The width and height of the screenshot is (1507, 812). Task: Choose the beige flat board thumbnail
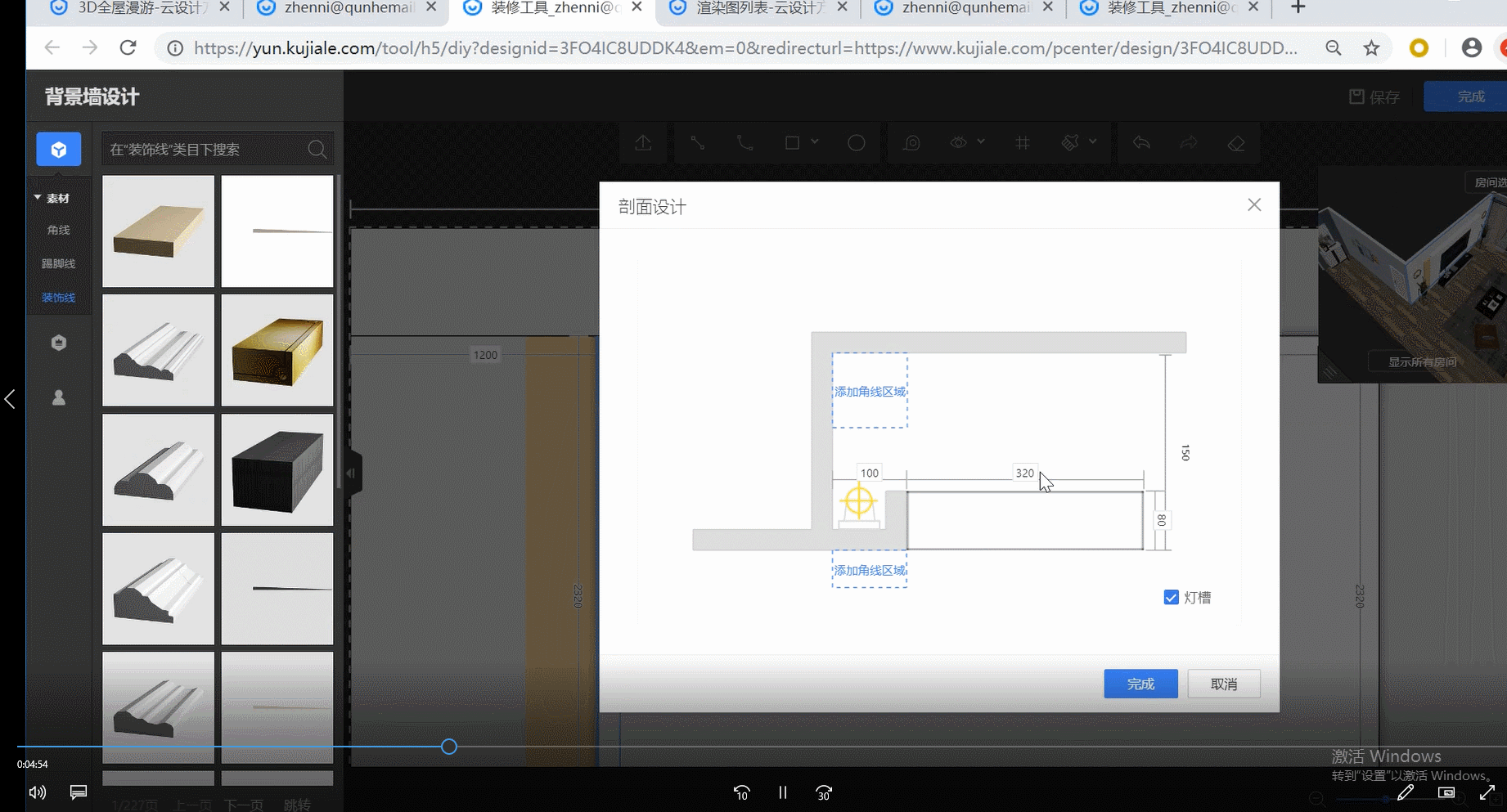[158, 231]
